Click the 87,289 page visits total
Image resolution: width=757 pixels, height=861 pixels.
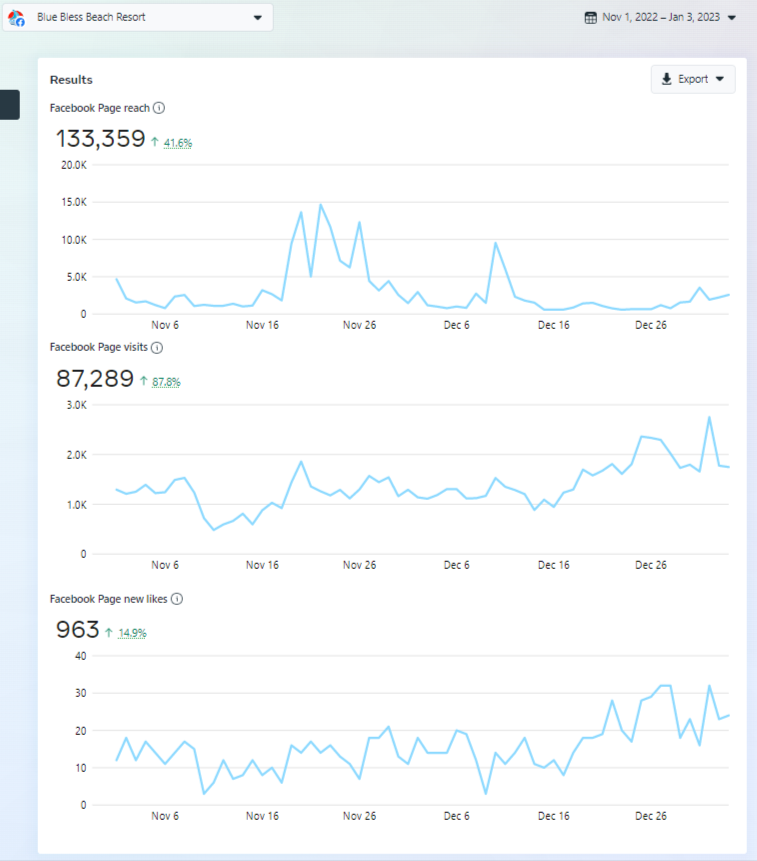coord(95,378)
